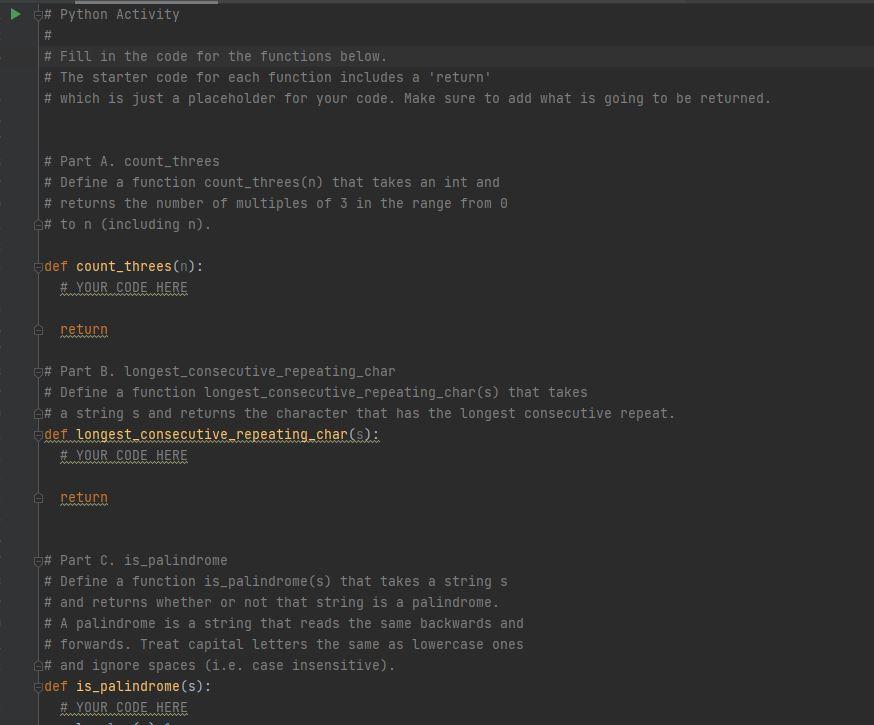Collapse the Part C comment block

point(37,560)
